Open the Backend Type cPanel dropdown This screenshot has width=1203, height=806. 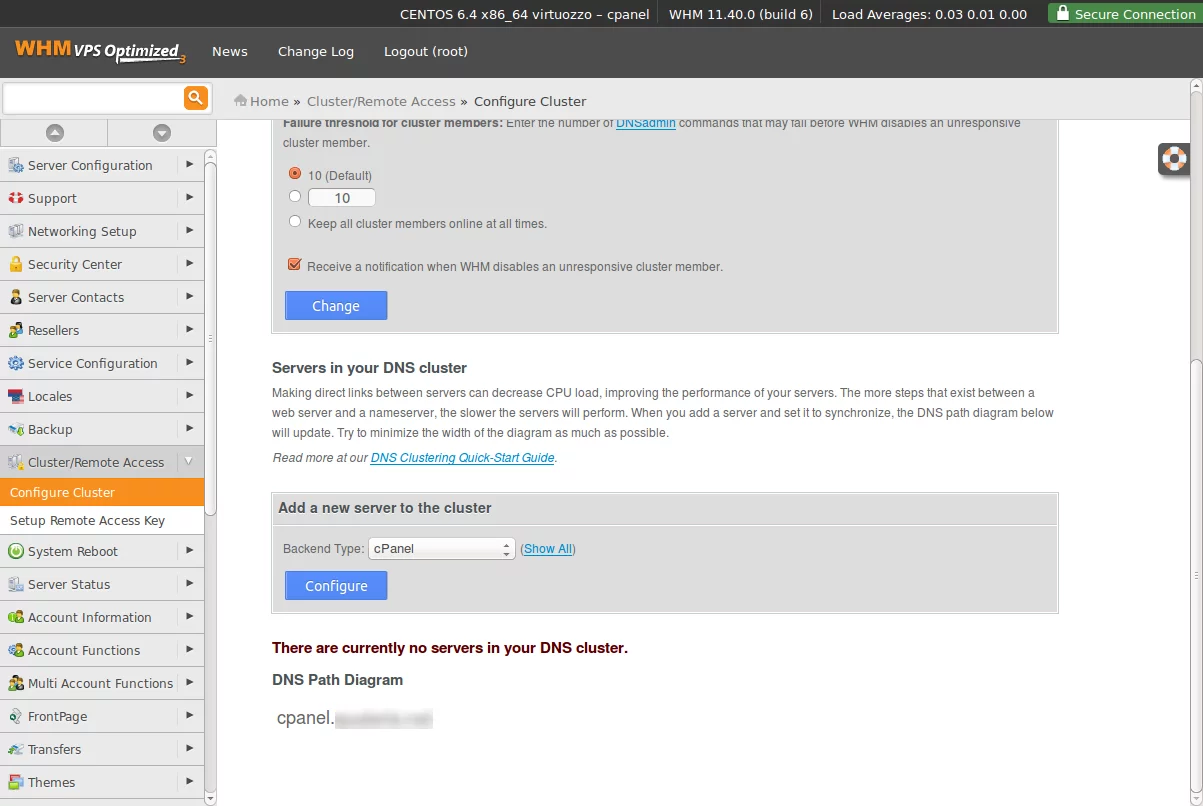(x=441, y=548)
